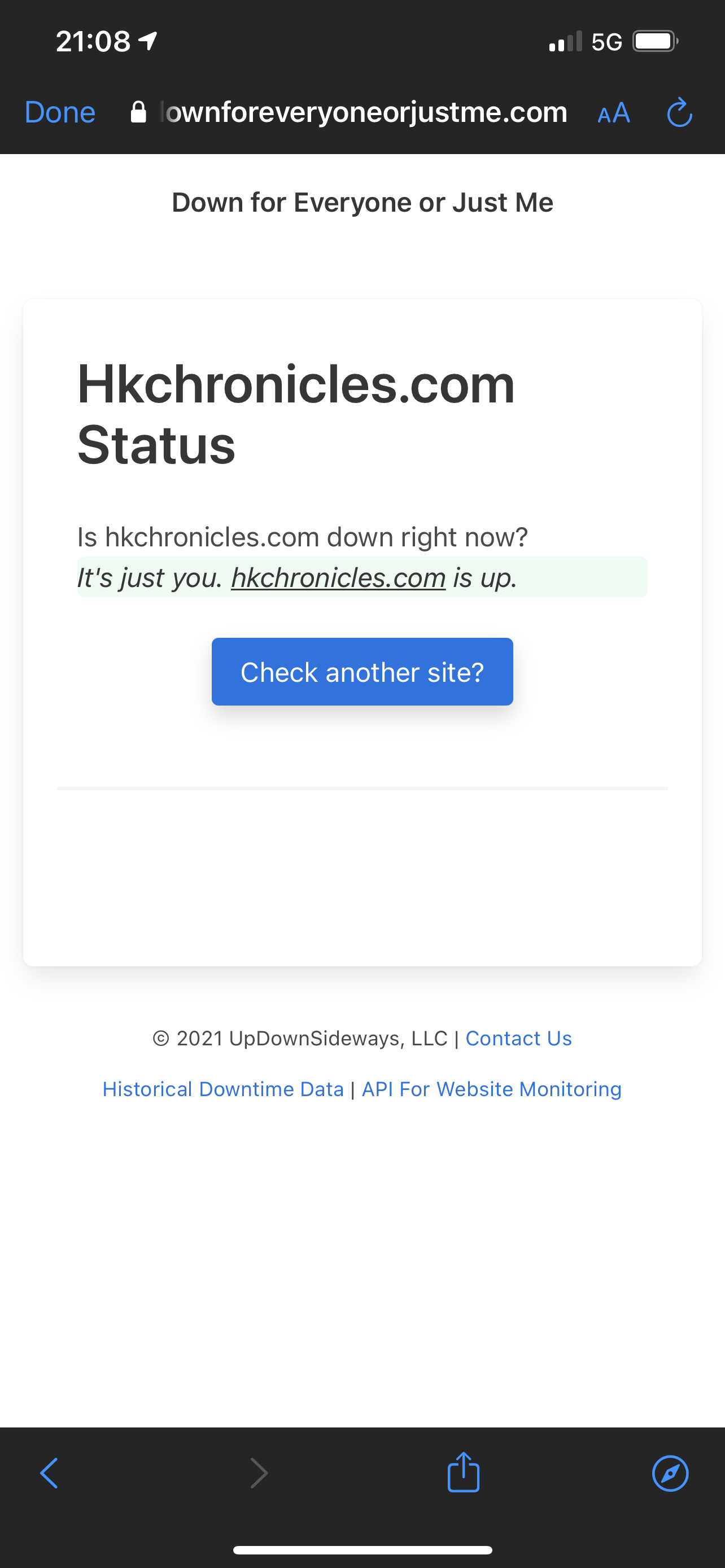Image resolution: width=725 pixels, height=1568 pixels.
Task: Click the Check another site? button
Action: (362, 672)
